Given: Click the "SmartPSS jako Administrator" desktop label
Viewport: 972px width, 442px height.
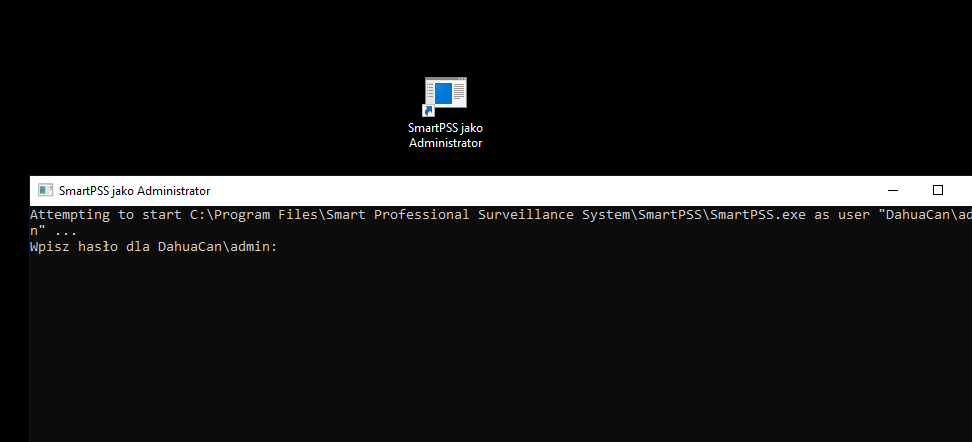Looking at the screenshot, I should tap(445, 135).
